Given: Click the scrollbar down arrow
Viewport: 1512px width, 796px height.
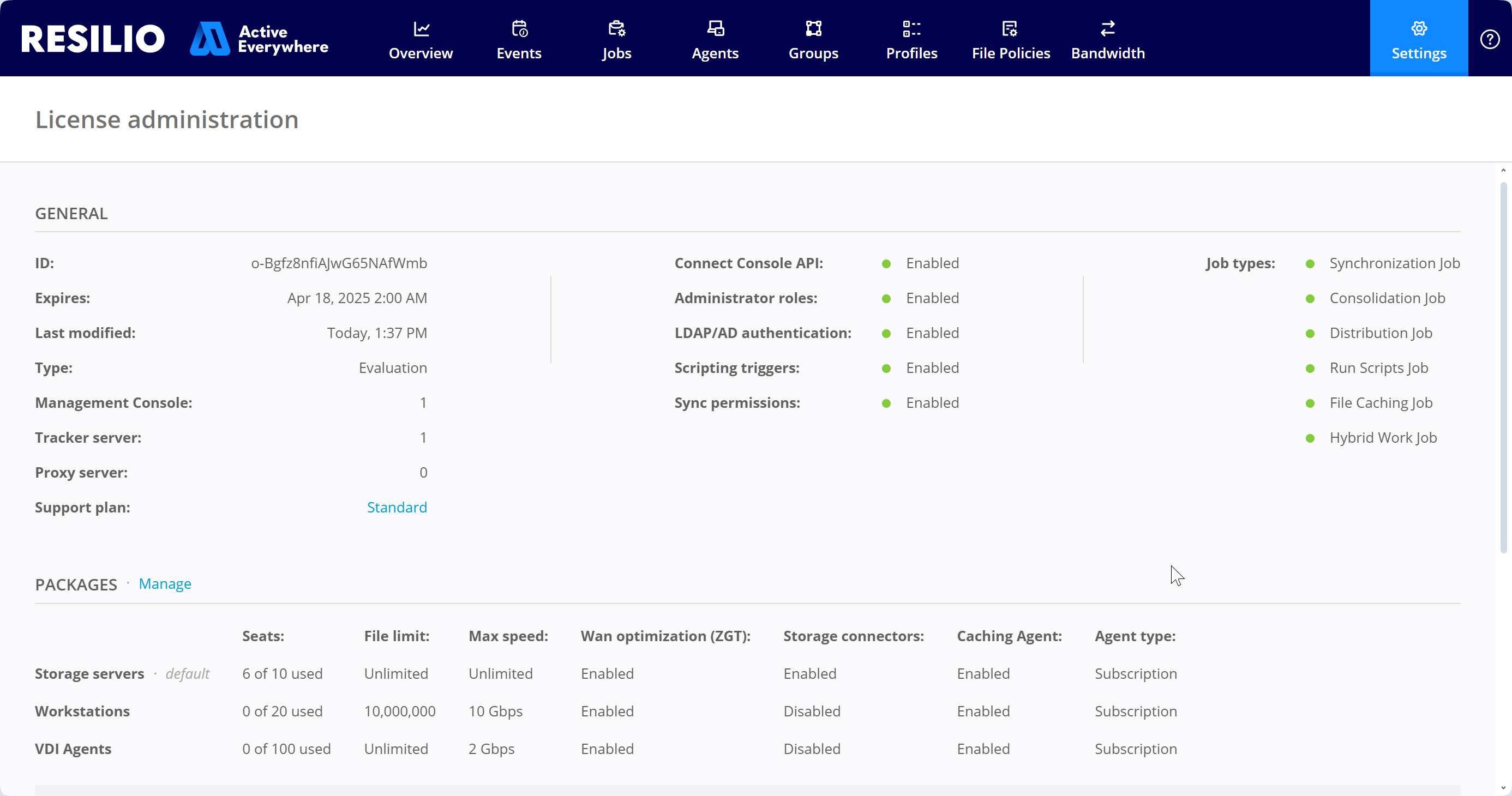Looking at the screenshot, I should tap(1503, 788).
